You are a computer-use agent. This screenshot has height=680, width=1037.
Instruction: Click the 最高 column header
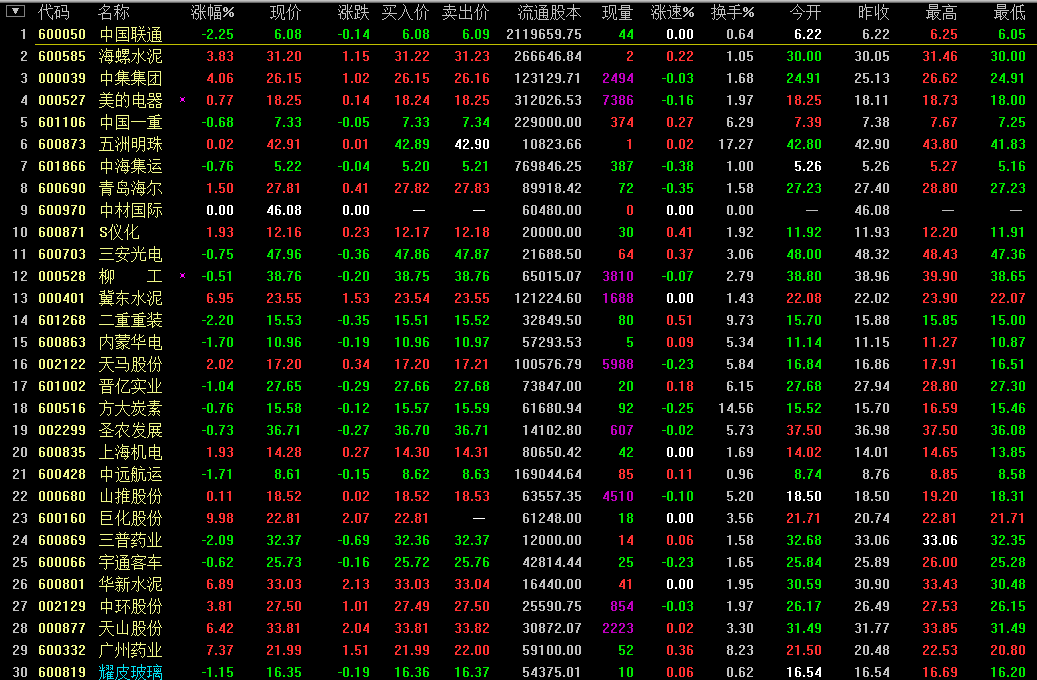click(941, 12)
